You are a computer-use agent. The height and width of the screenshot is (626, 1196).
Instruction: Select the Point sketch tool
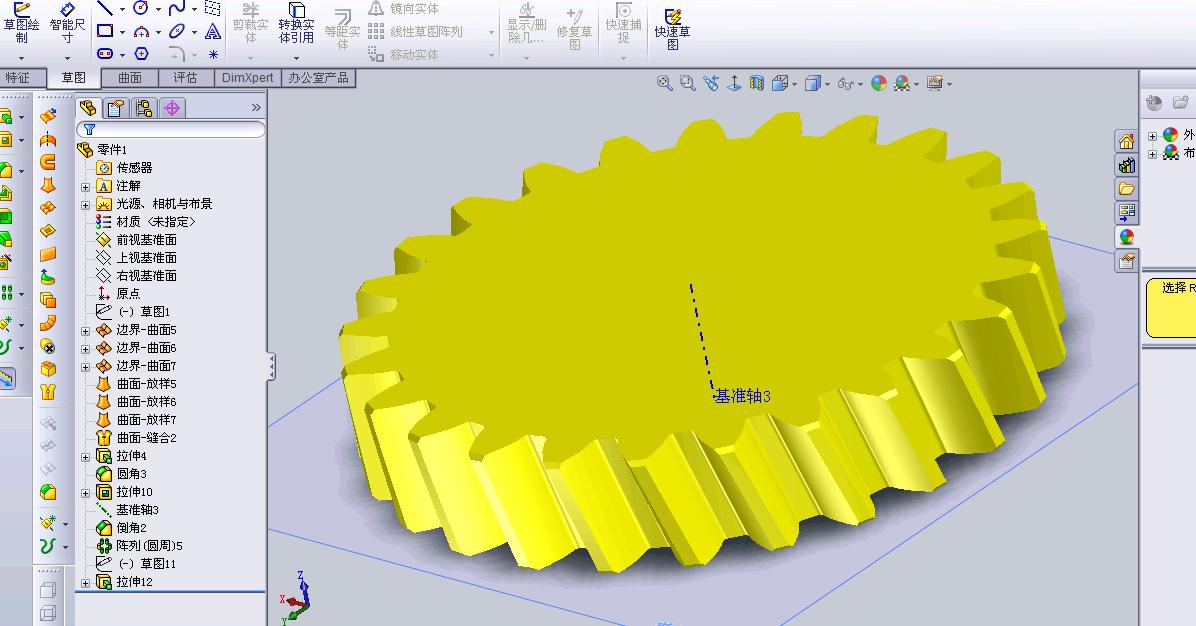pyautogui.click(x=214, y=54)
